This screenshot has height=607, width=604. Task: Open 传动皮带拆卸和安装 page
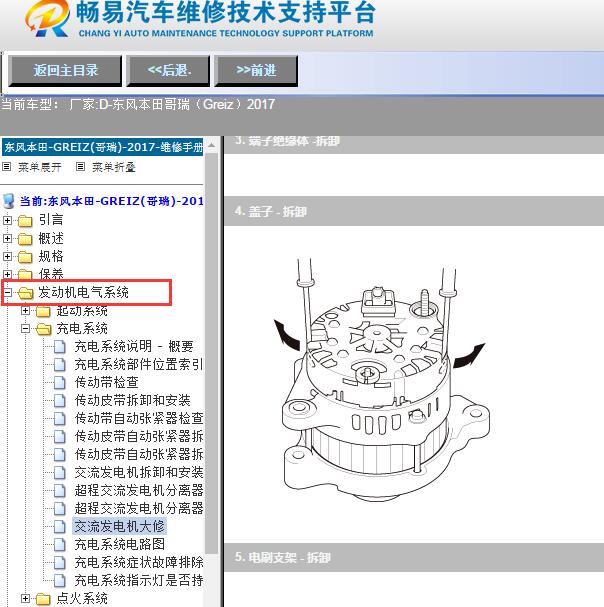click(x=132, y=400)
